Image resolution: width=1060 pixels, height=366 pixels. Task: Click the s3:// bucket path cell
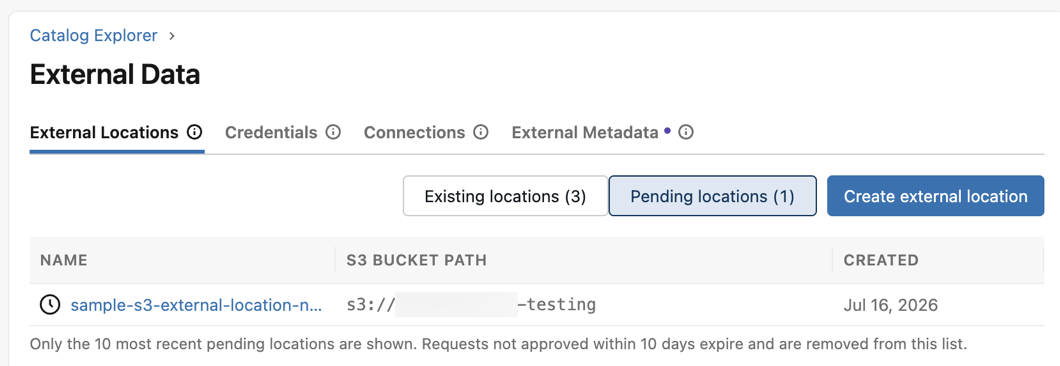click(x=471, y=305)
